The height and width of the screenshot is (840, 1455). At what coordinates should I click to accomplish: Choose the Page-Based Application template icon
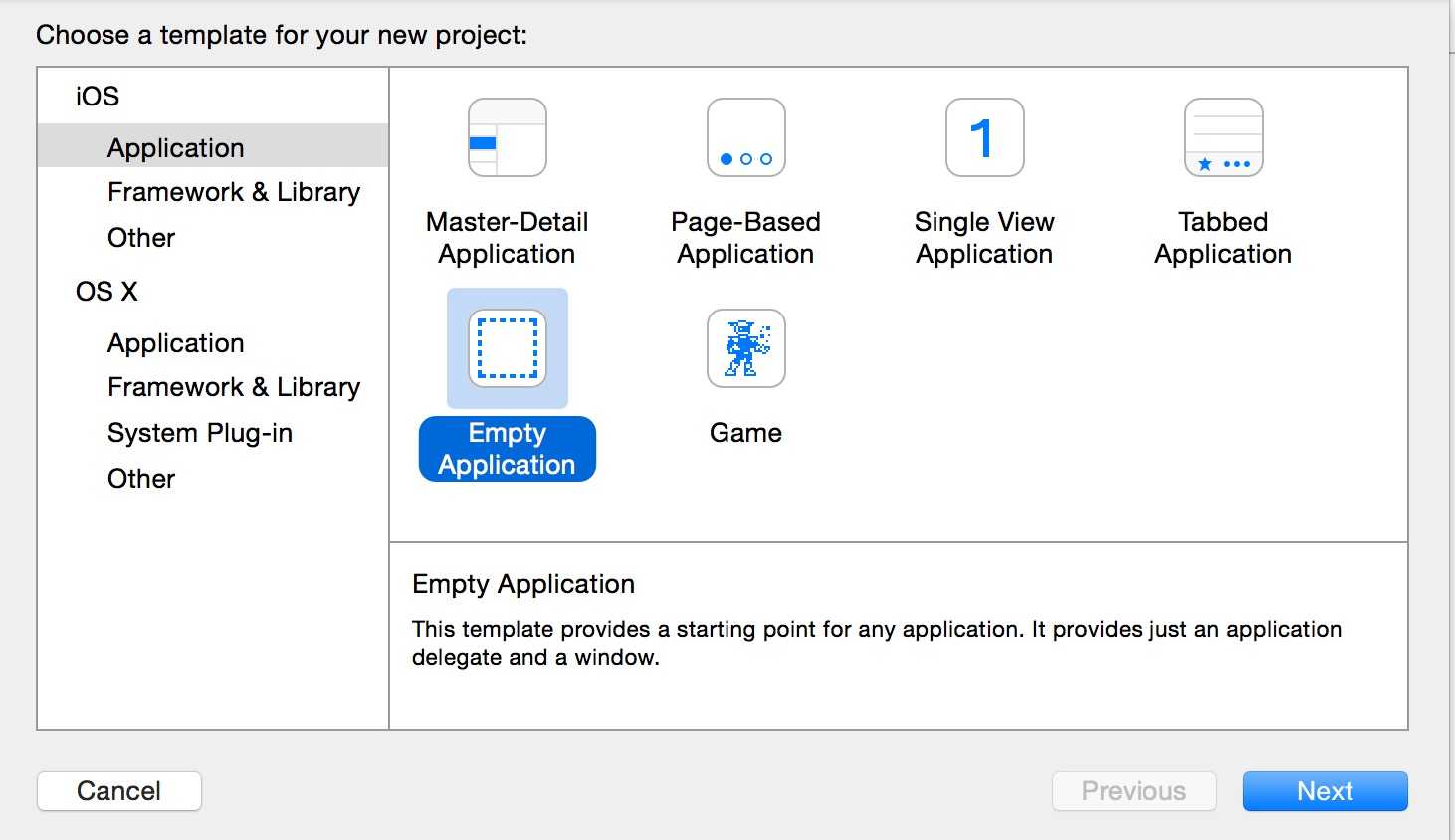(x=746, y=137)
